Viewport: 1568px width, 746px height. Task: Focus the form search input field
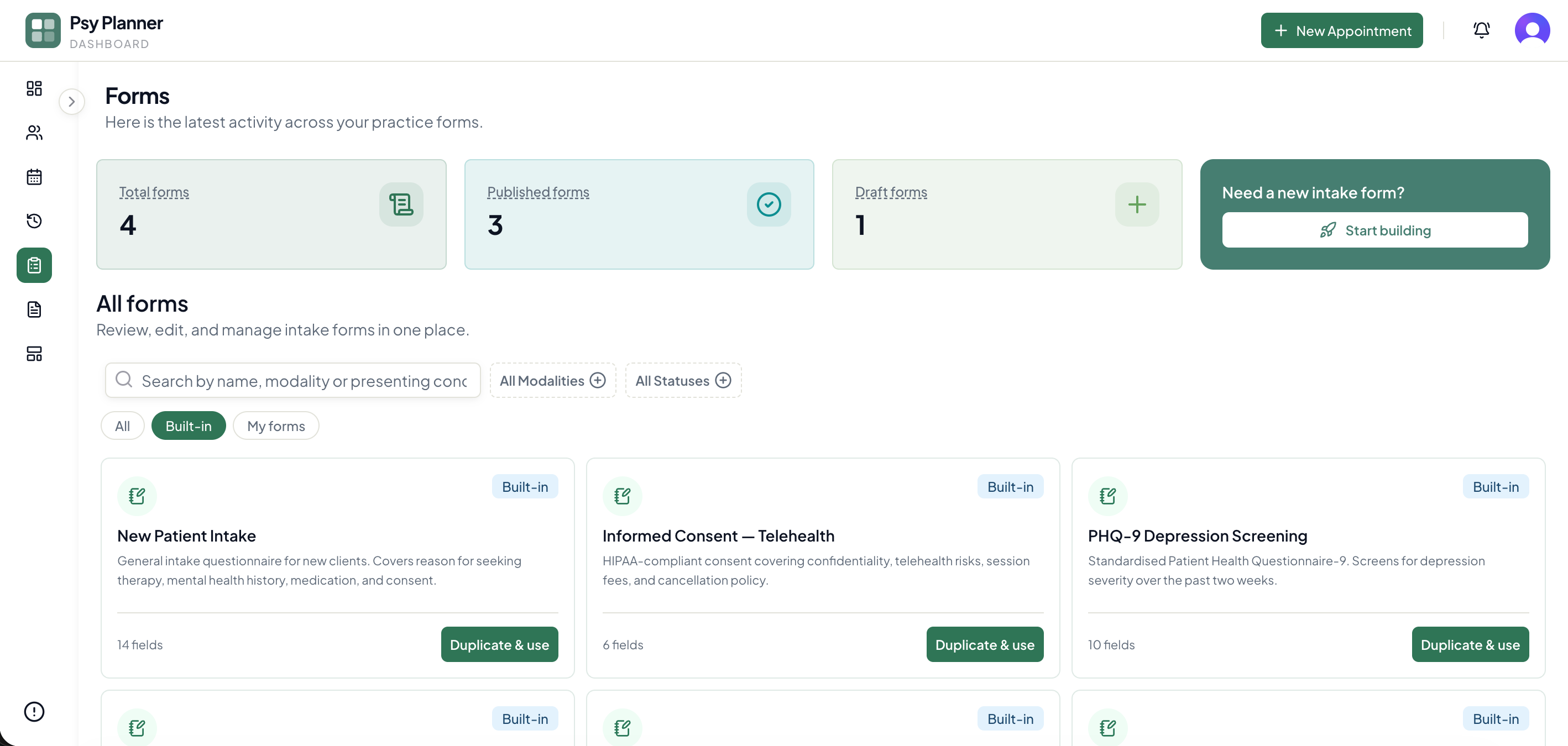pos(293,380)
